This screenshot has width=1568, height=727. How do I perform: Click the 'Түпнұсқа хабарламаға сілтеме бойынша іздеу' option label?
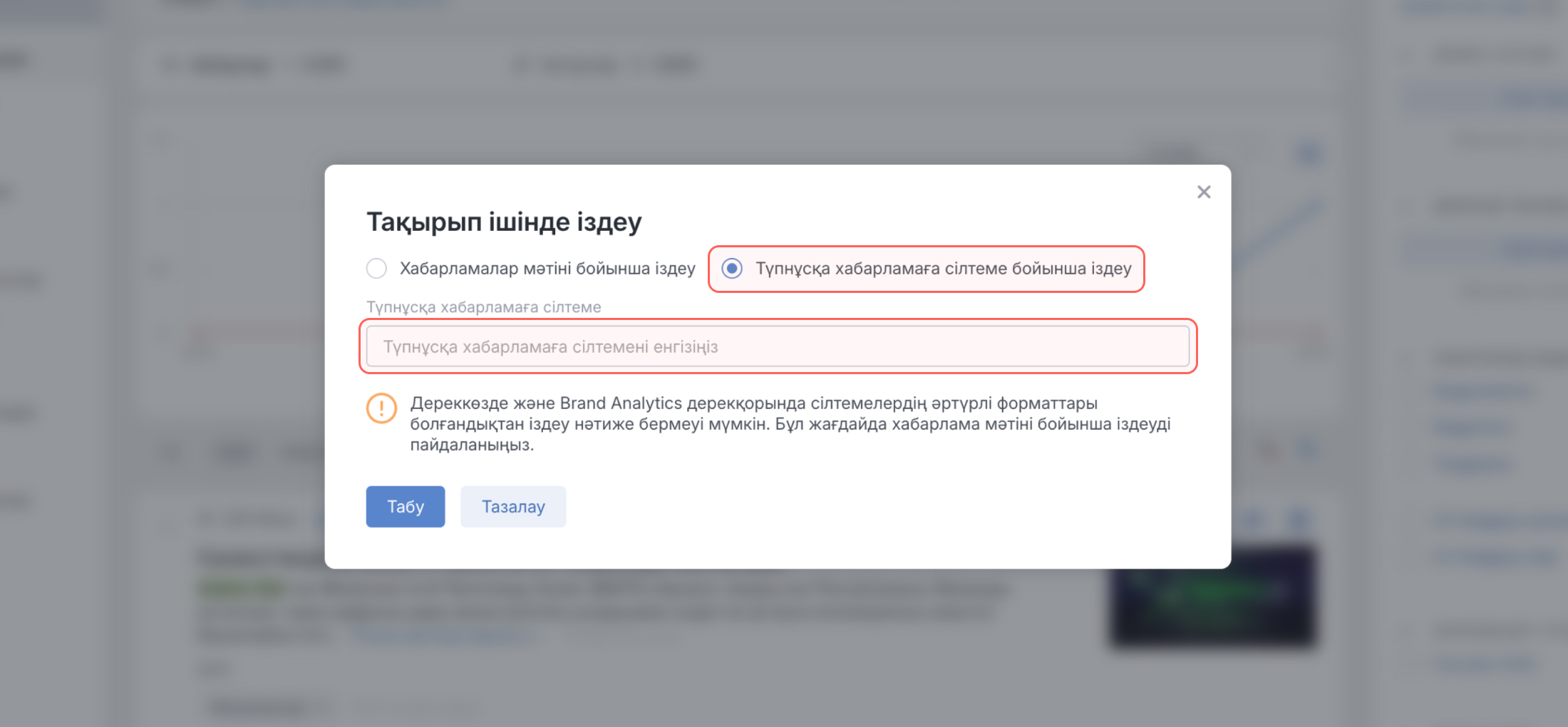click(943, 269)
